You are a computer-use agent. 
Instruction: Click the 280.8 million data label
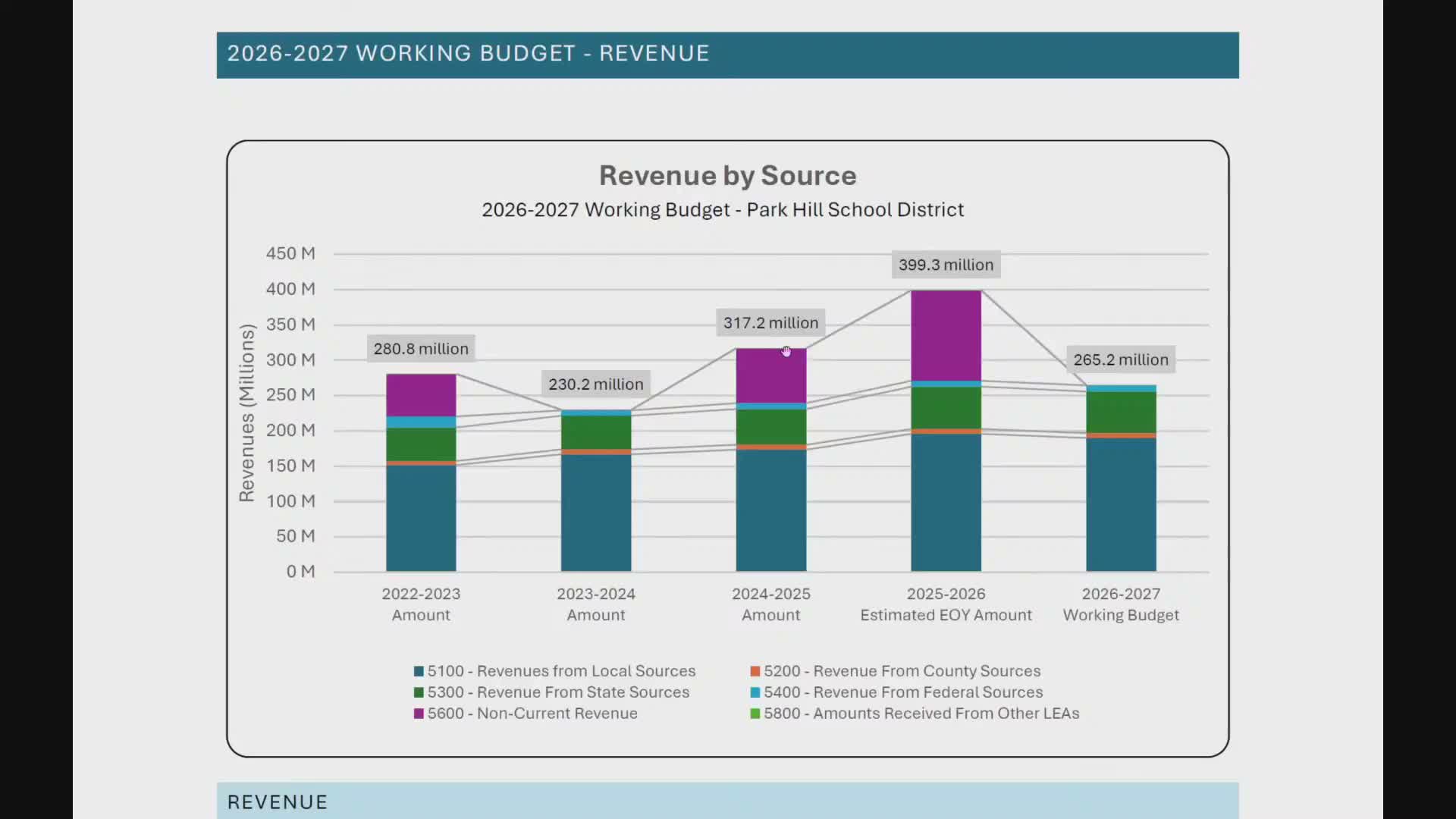click(421, 349)
